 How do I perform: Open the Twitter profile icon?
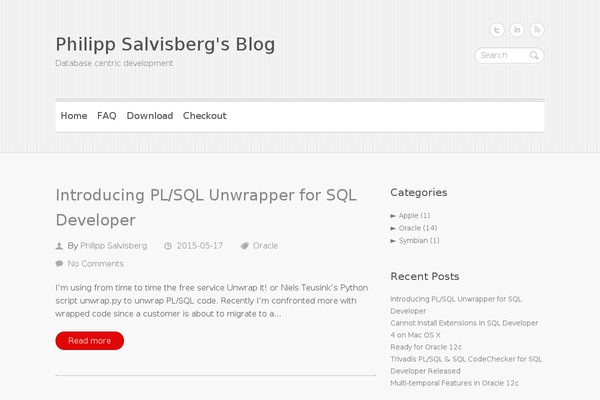click(497, 30)
